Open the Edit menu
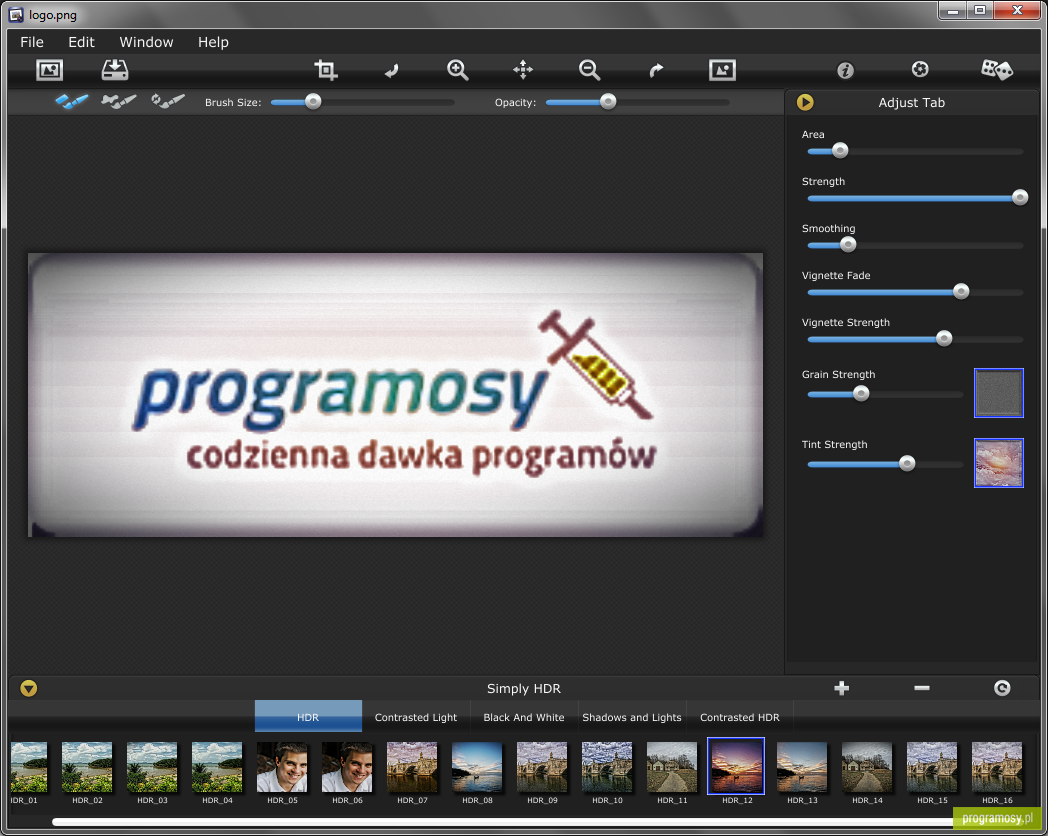1048x836 pixels. 82,42
